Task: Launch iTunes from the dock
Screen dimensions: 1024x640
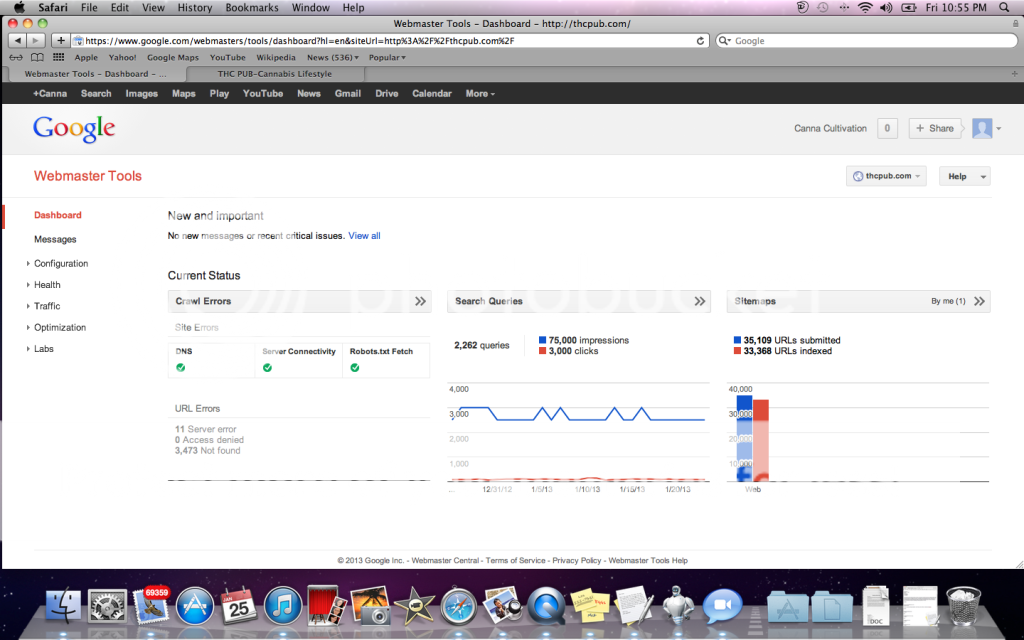Action: coord(282,607)
